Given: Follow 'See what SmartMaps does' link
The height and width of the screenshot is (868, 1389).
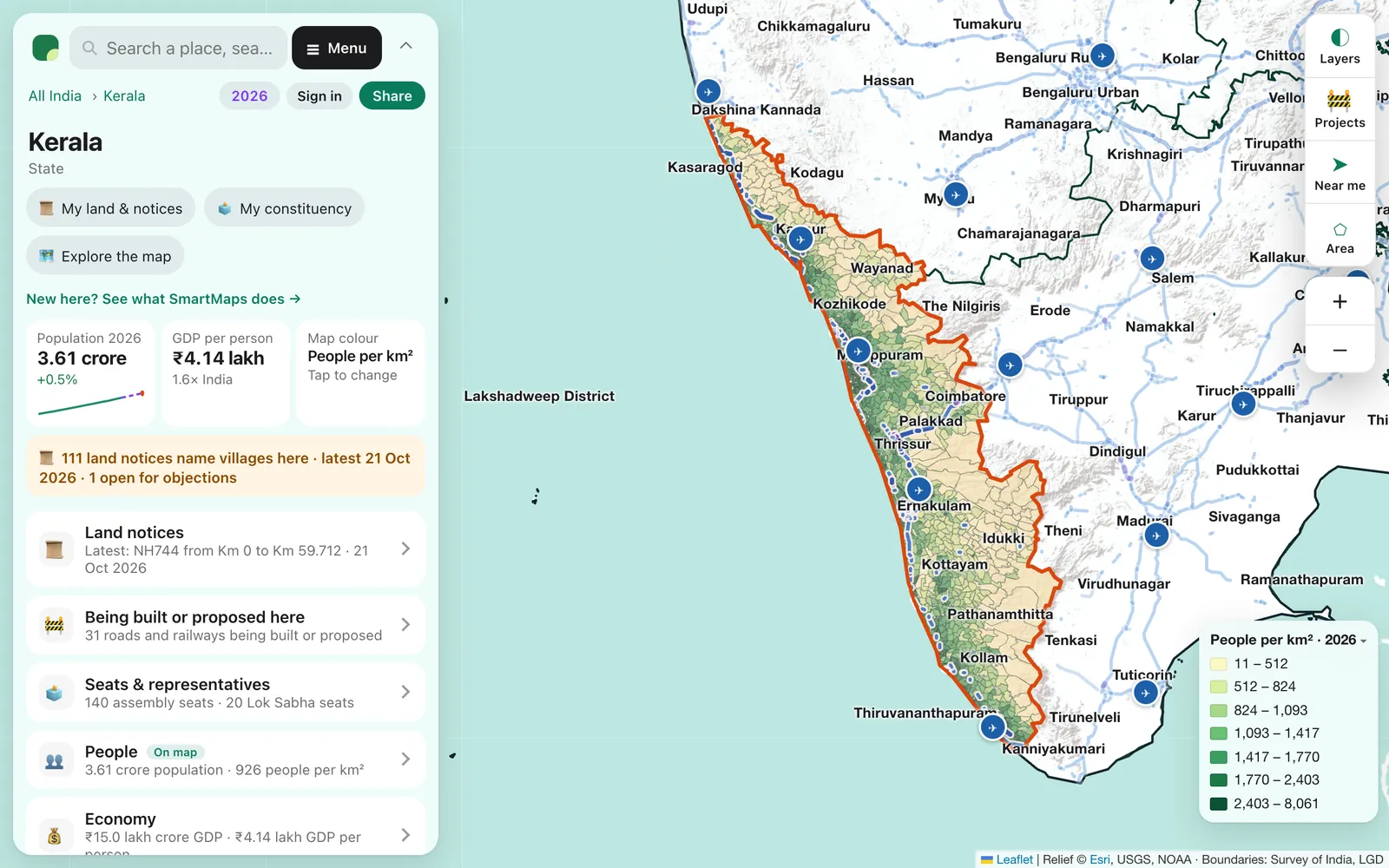Looking at the screenshot, I should coord(163,299).
